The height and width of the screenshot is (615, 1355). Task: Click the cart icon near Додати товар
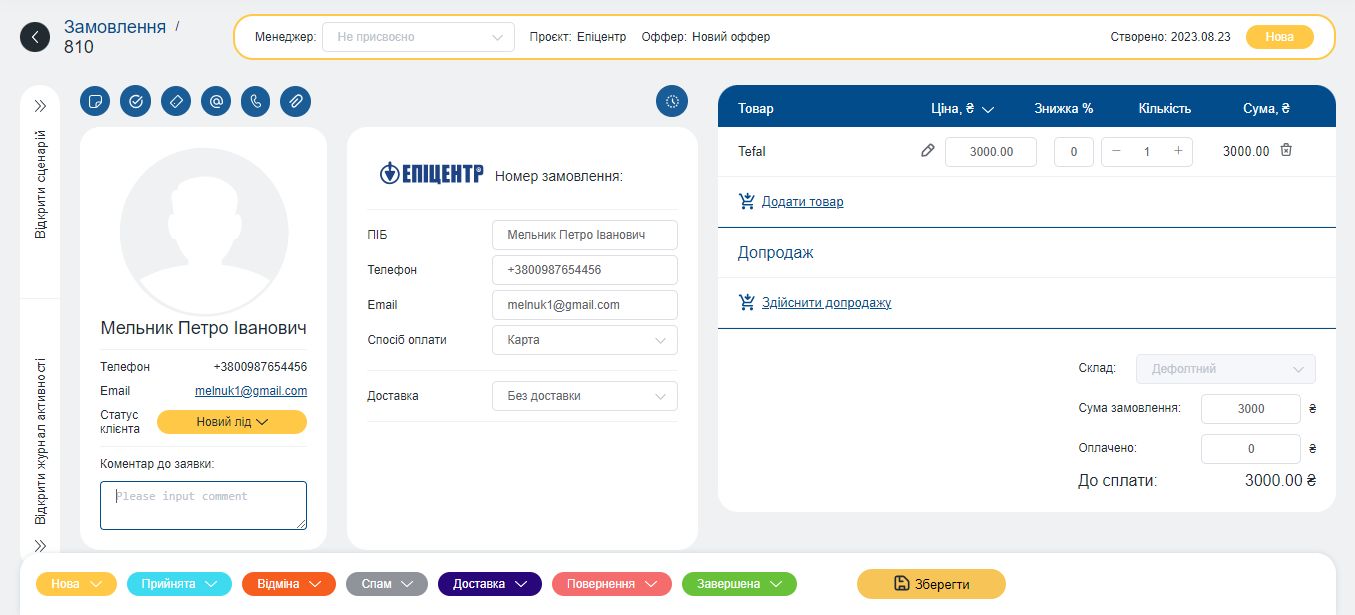[747, 201]
